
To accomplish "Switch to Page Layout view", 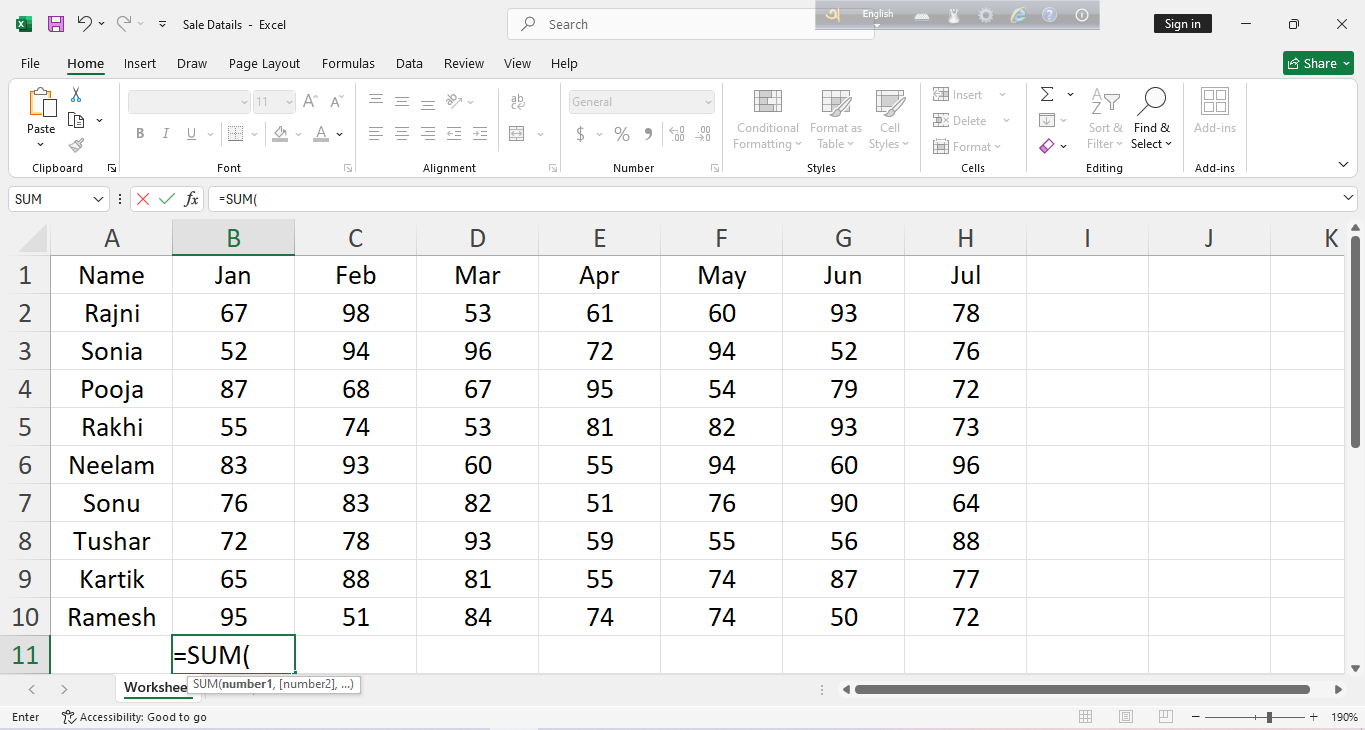I will pos(1125,717).
